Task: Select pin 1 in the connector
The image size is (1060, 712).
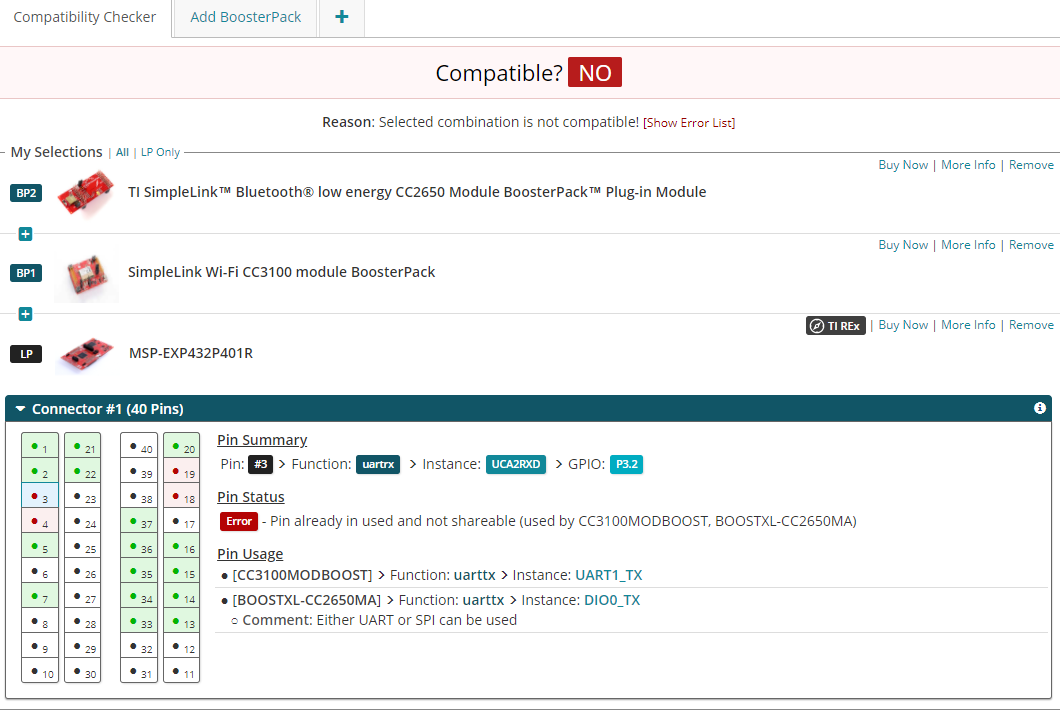Action: 40,446
